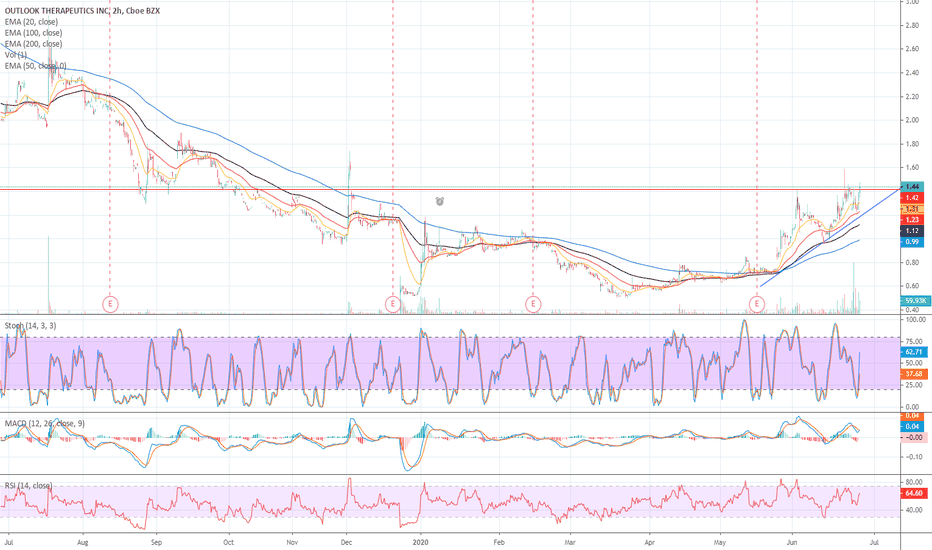This screenshot has width=932, height=550.
Task: Click the 2.80 price axis label
Action: point(912,26)
